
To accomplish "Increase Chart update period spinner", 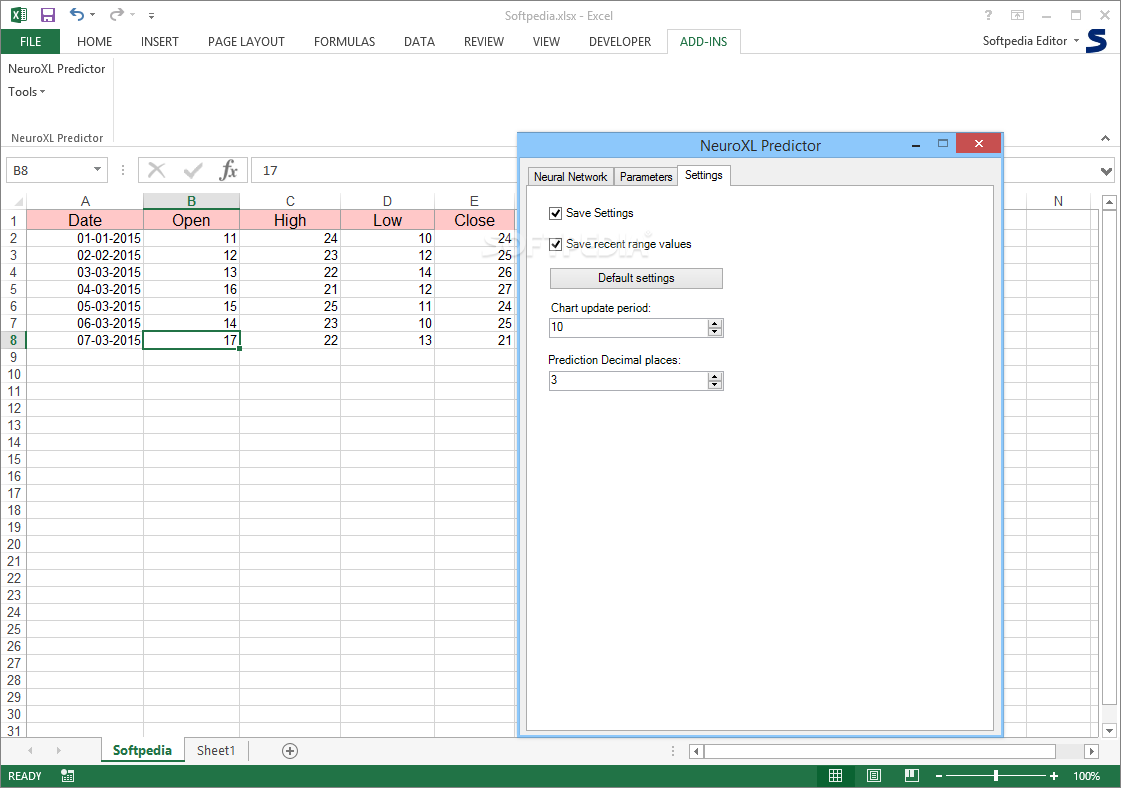I will pyautogui.click(x=715, y=323).
